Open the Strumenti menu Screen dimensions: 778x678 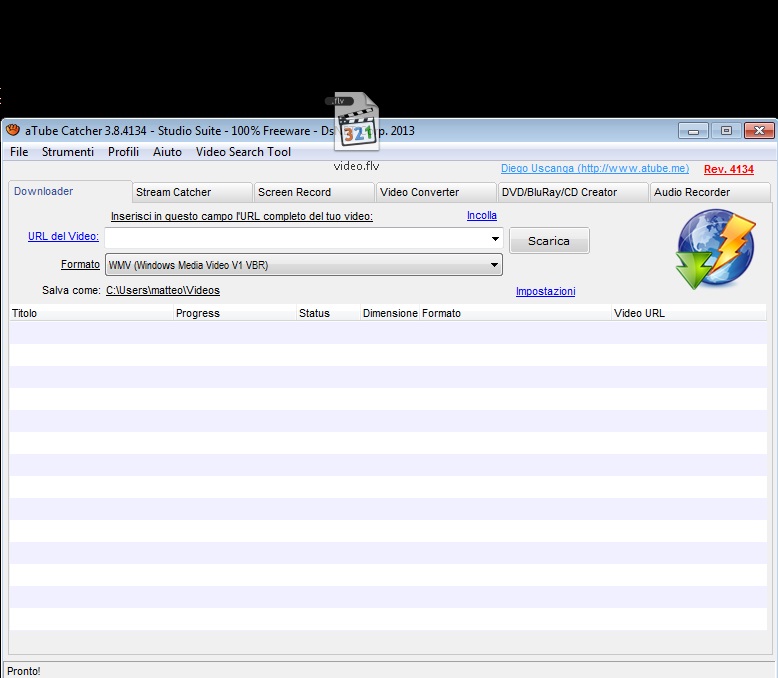67,152
